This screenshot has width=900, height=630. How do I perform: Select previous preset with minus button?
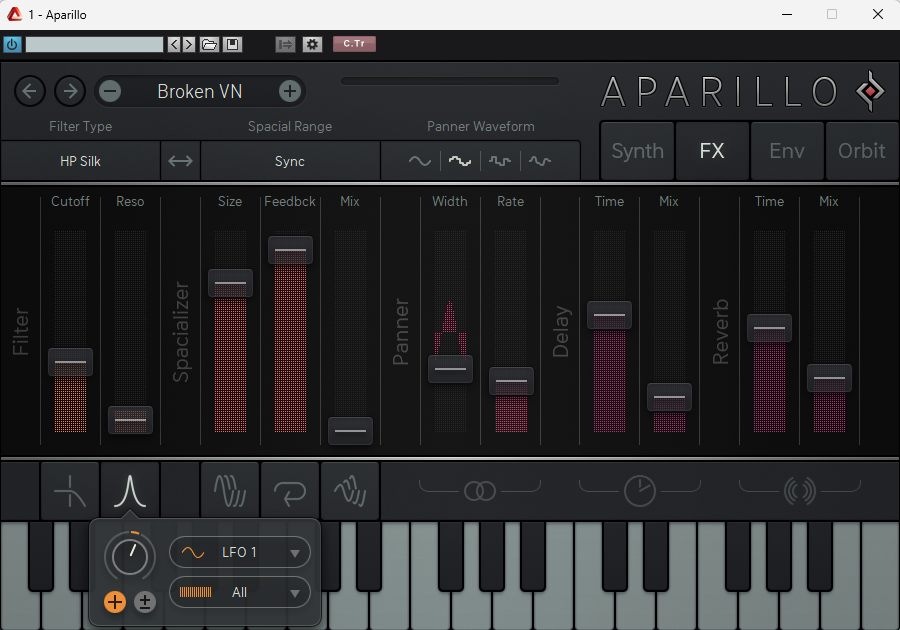click(110, 91)
